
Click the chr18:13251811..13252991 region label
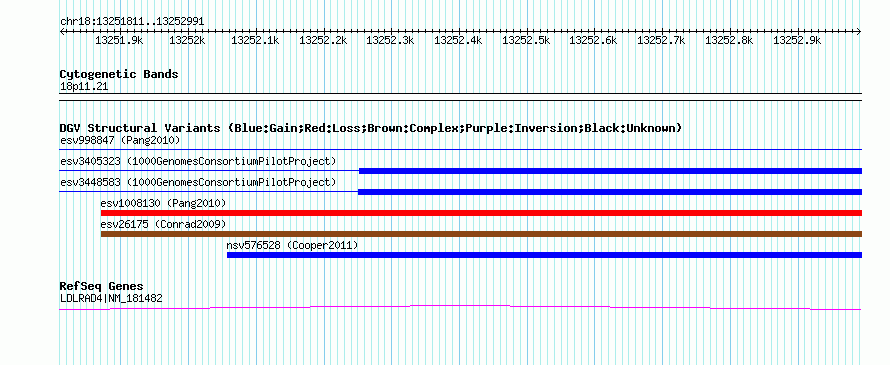(x=132, y=22)
